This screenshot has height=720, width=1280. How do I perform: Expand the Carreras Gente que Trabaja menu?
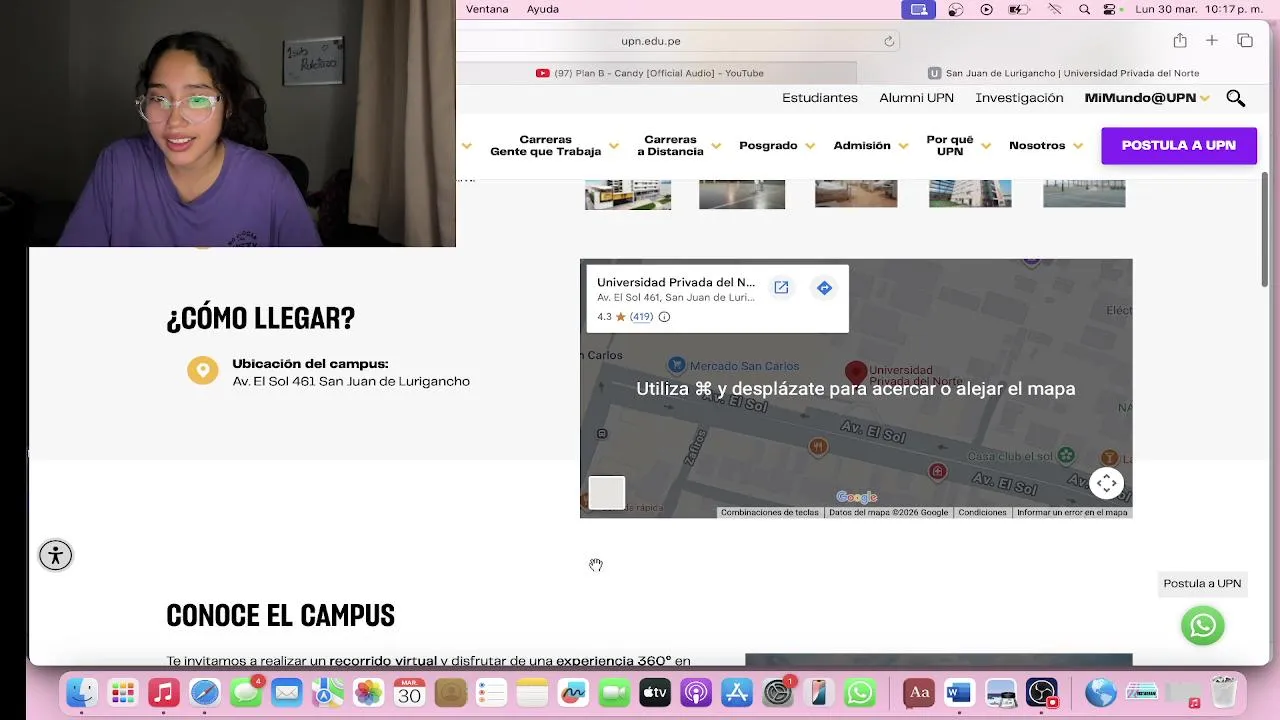pyautogui.click(x=554, y=146)
